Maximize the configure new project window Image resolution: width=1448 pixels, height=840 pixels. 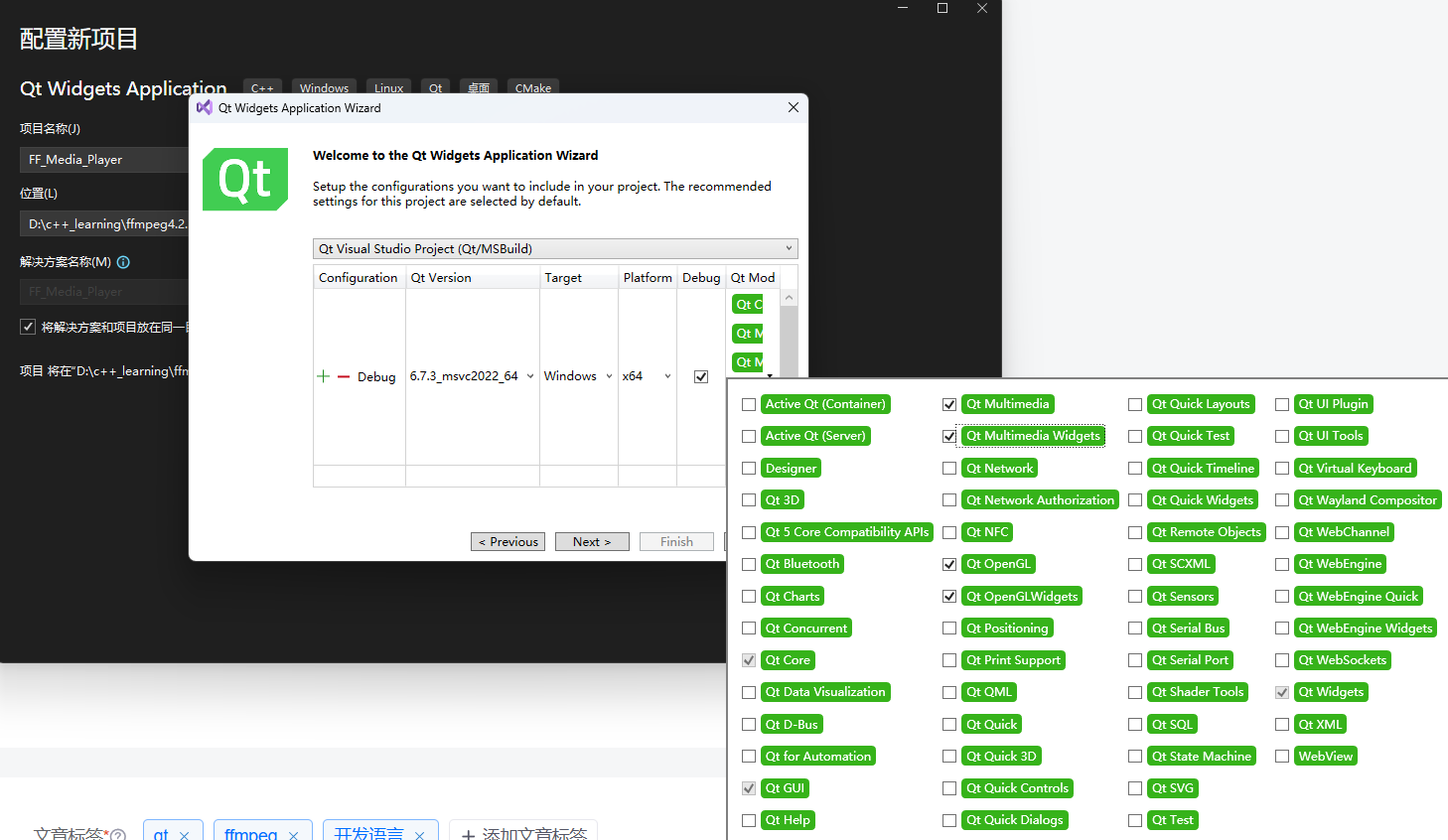(942, 8)
